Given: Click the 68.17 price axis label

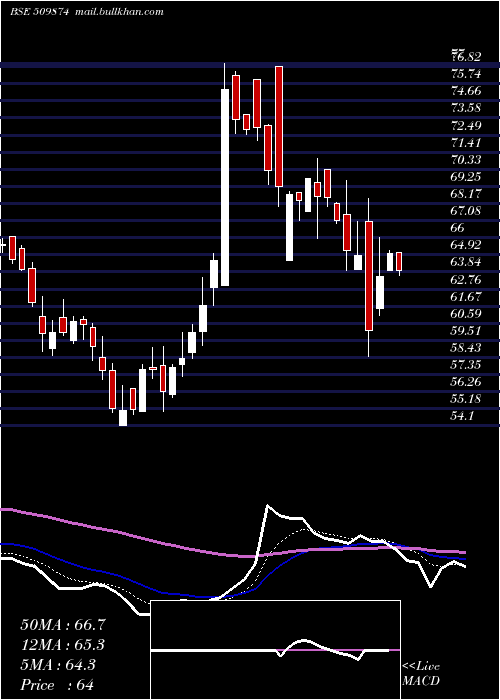Looking at the screenshot, I should point(467,194).
